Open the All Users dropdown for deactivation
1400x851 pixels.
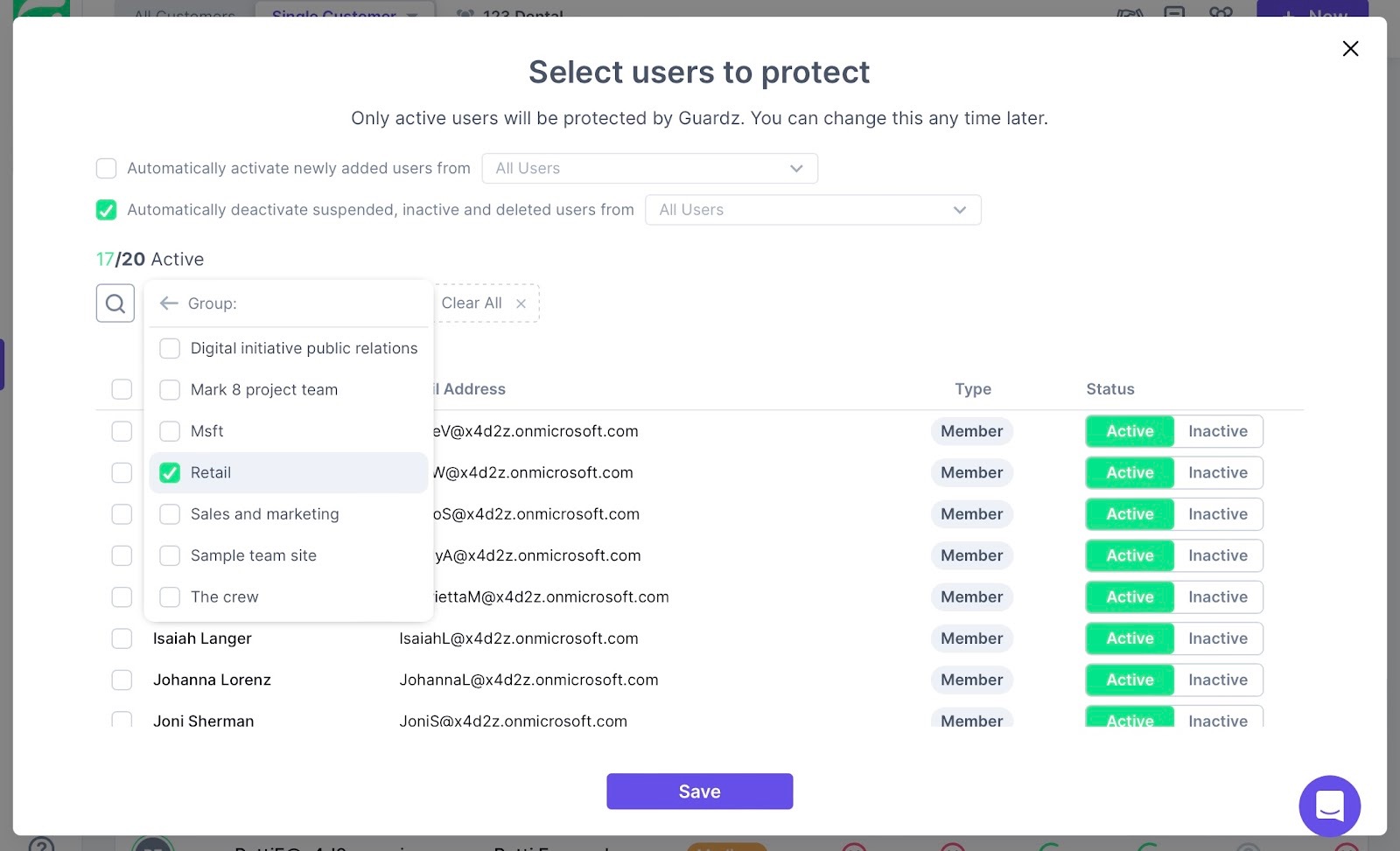[x=813, y=210]
